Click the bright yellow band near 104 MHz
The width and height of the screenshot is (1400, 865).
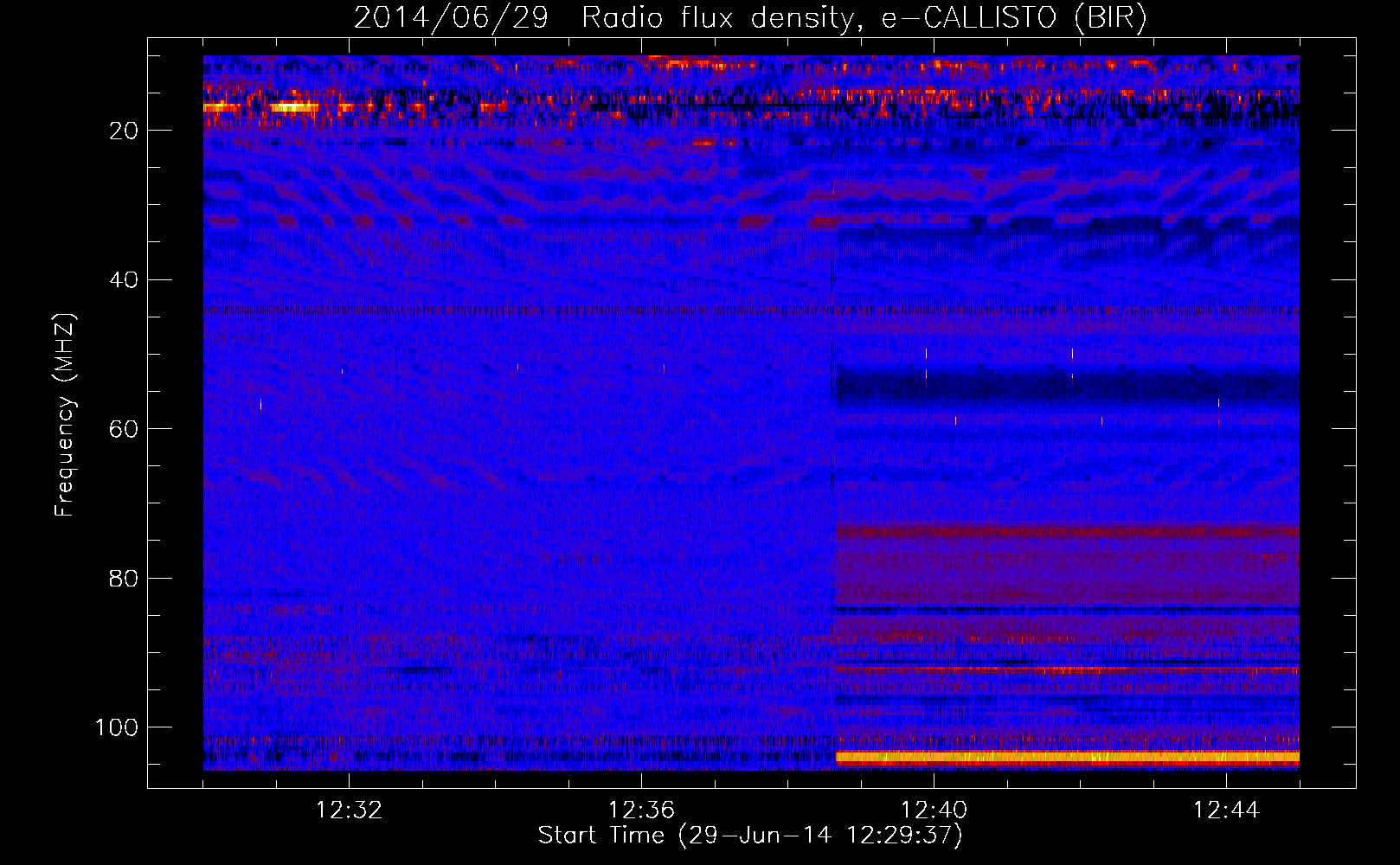click(1067, 758)
